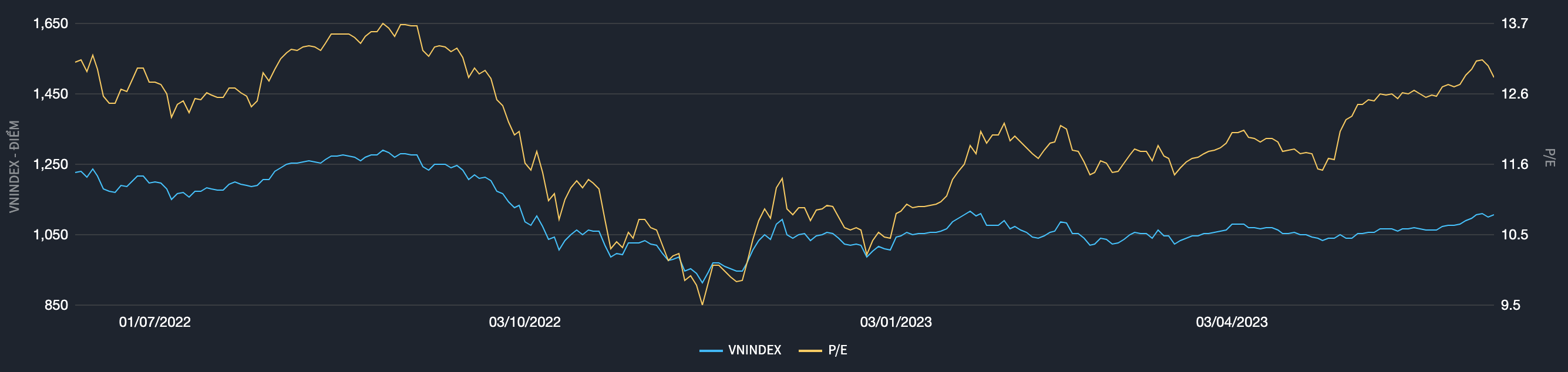1568x372 pixels.
Task: Click the blue VNINDEX legend line marker
Action: (x=711, y=351)
